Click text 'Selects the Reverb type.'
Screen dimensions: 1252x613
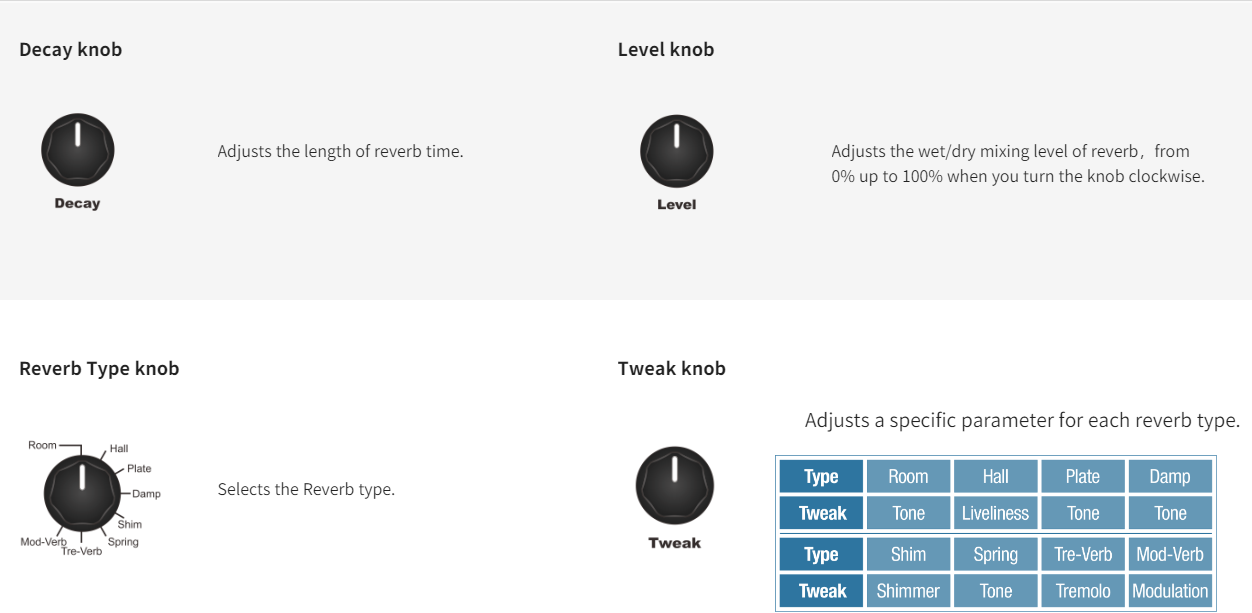[306, 490]
